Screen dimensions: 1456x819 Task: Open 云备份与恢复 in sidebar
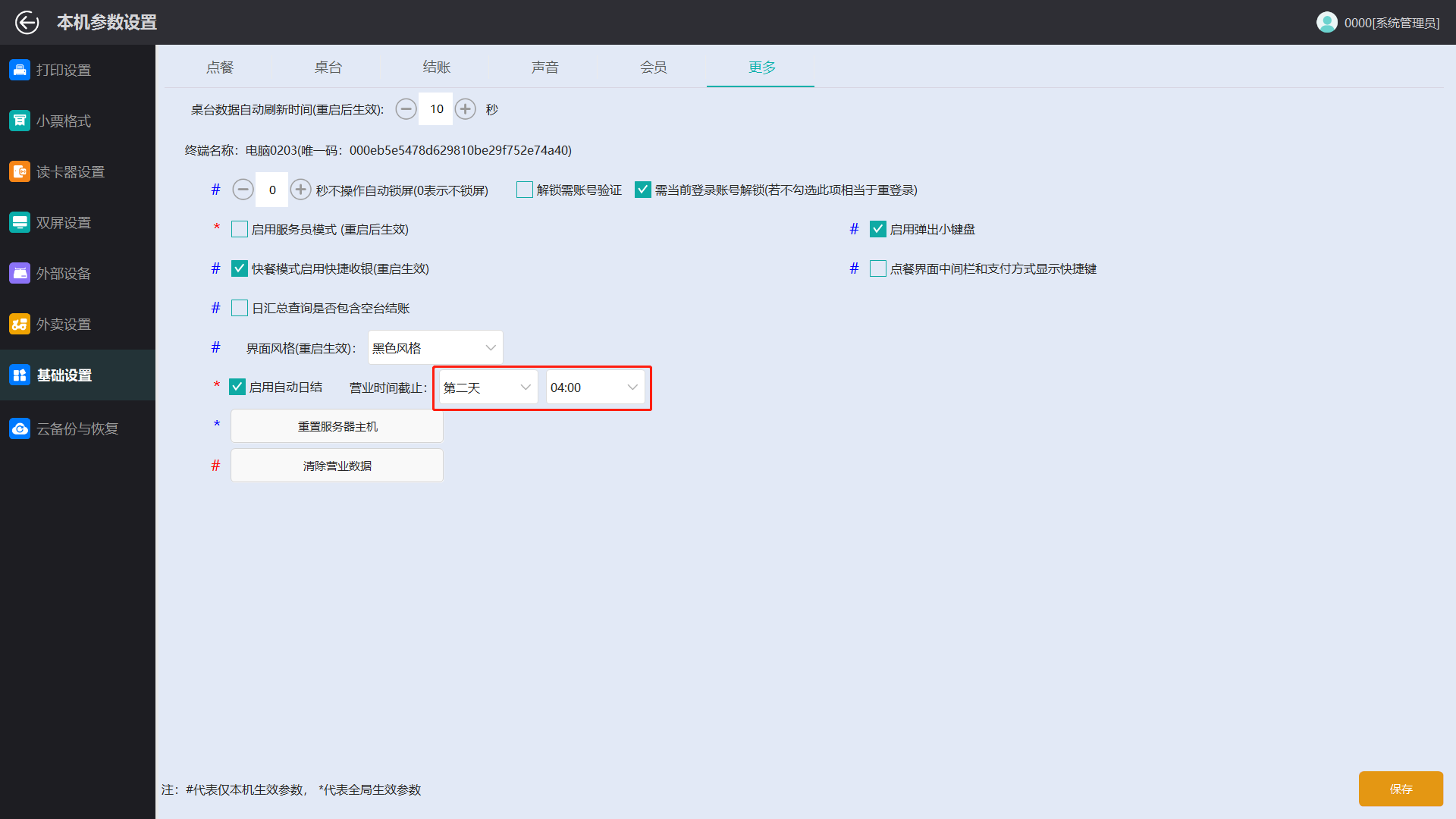tap(77, 428)
